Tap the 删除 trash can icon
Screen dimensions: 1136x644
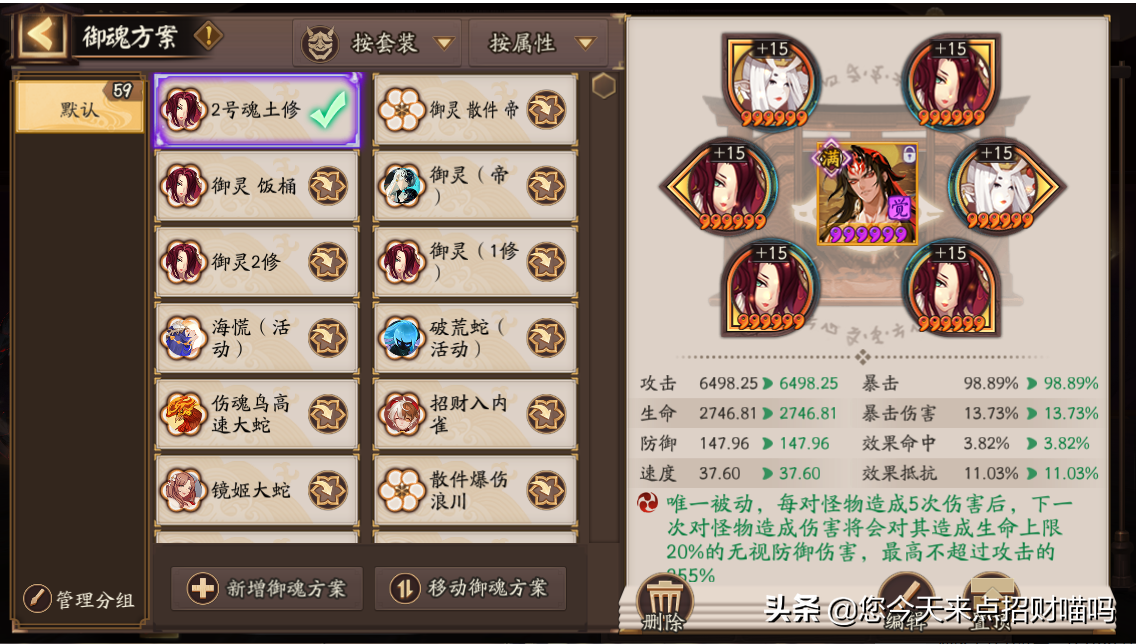tap(664, 603)
